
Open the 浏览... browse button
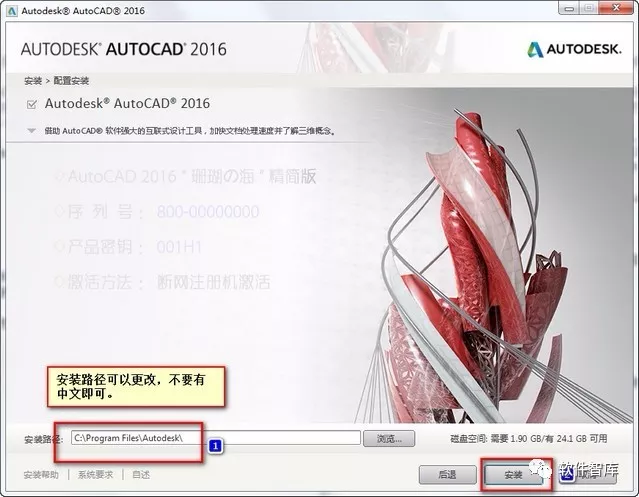[389, 438]
